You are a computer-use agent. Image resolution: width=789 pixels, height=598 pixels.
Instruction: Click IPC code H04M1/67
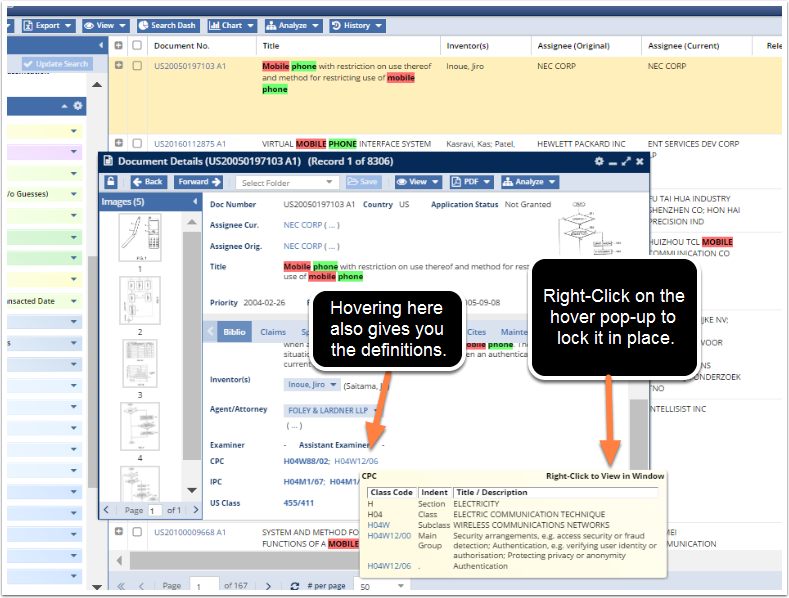304,482
